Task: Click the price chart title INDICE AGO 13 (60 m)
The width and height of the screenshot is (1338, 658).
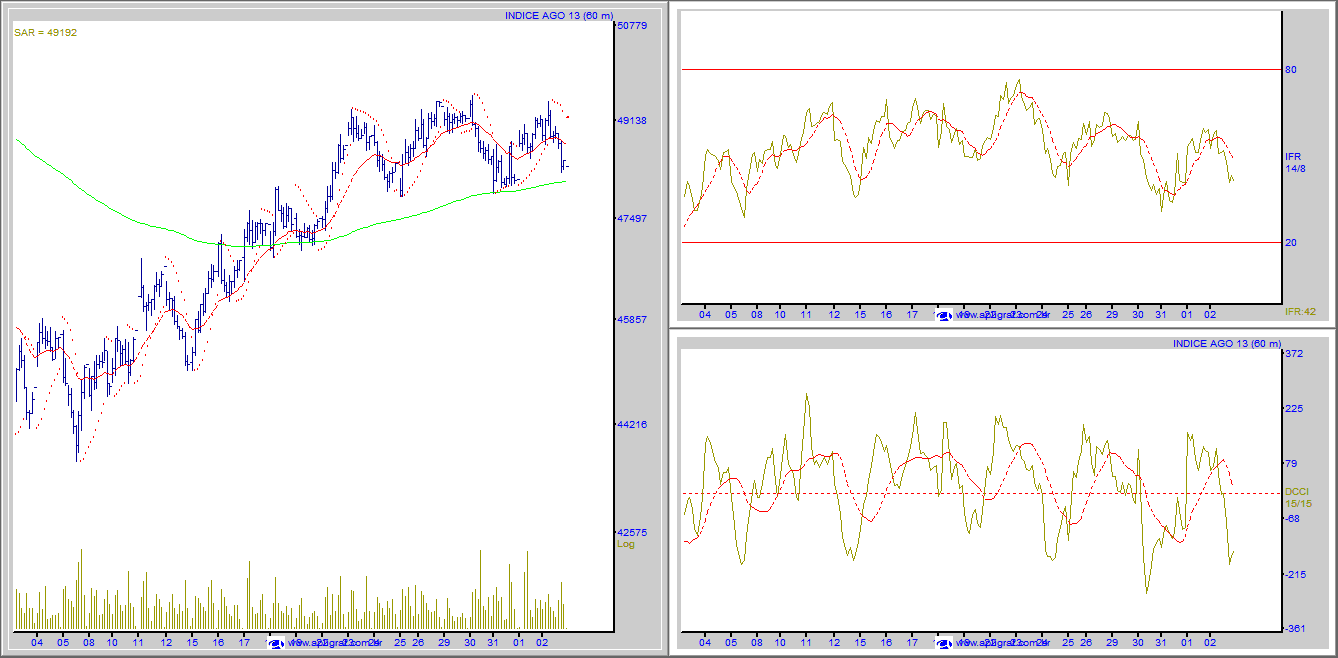Action: pyautogui.click(x=559, y=15)
